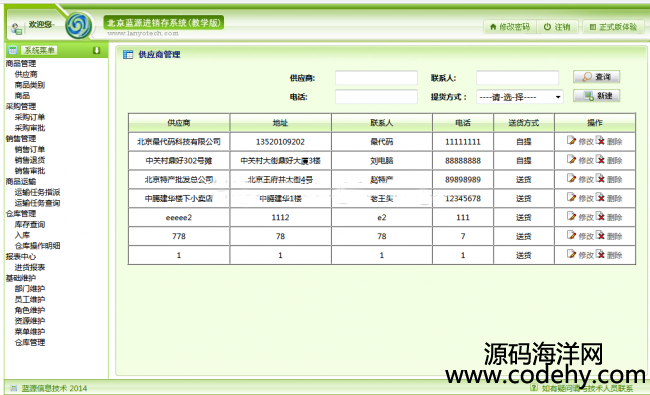Click the 查询 search button
Screen dimensions: 650x395
click(596, 77)
